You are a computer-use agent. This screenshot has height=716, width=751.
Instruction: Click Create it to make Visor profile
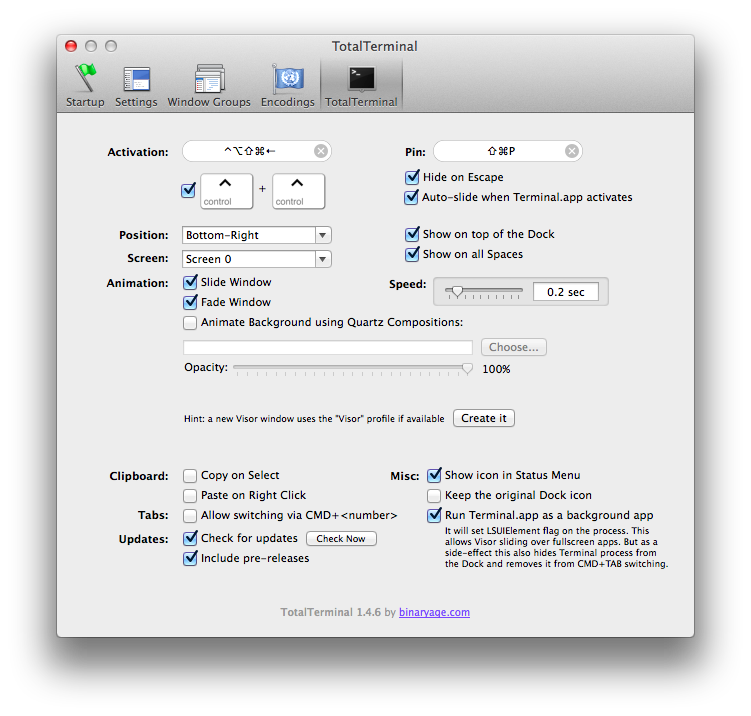484,418
